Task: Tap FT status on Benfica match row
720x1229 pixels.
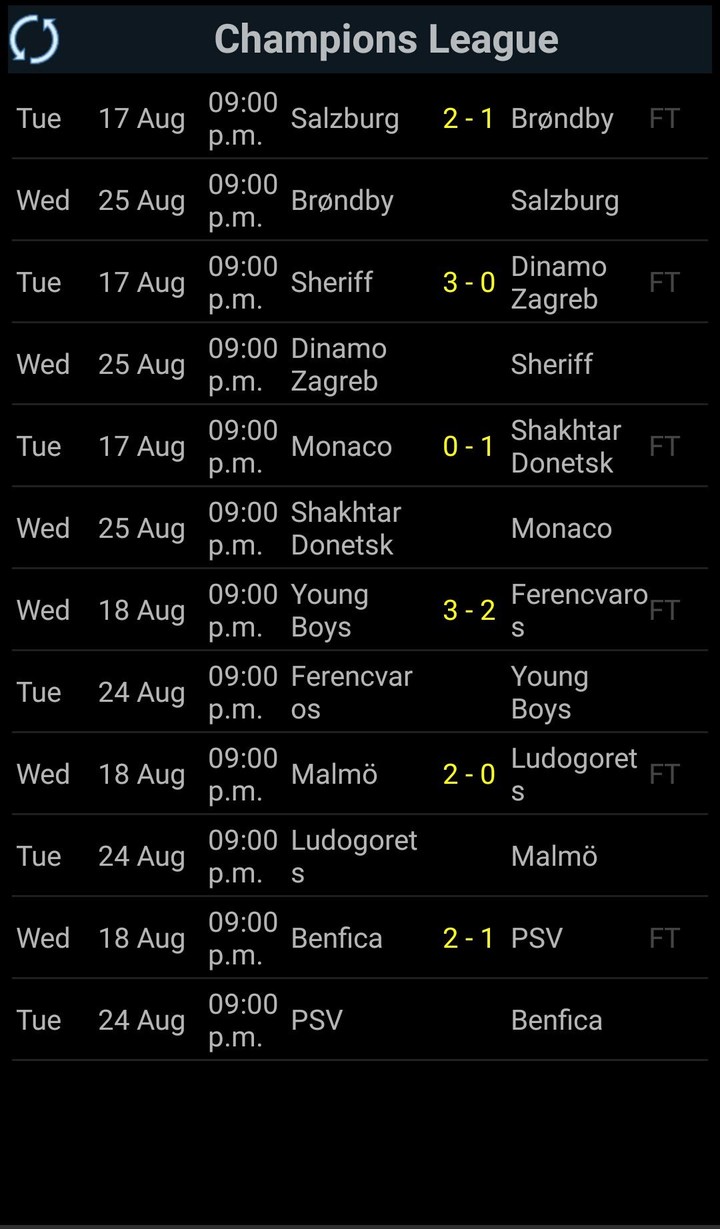Action: click(x=664, y=939)
